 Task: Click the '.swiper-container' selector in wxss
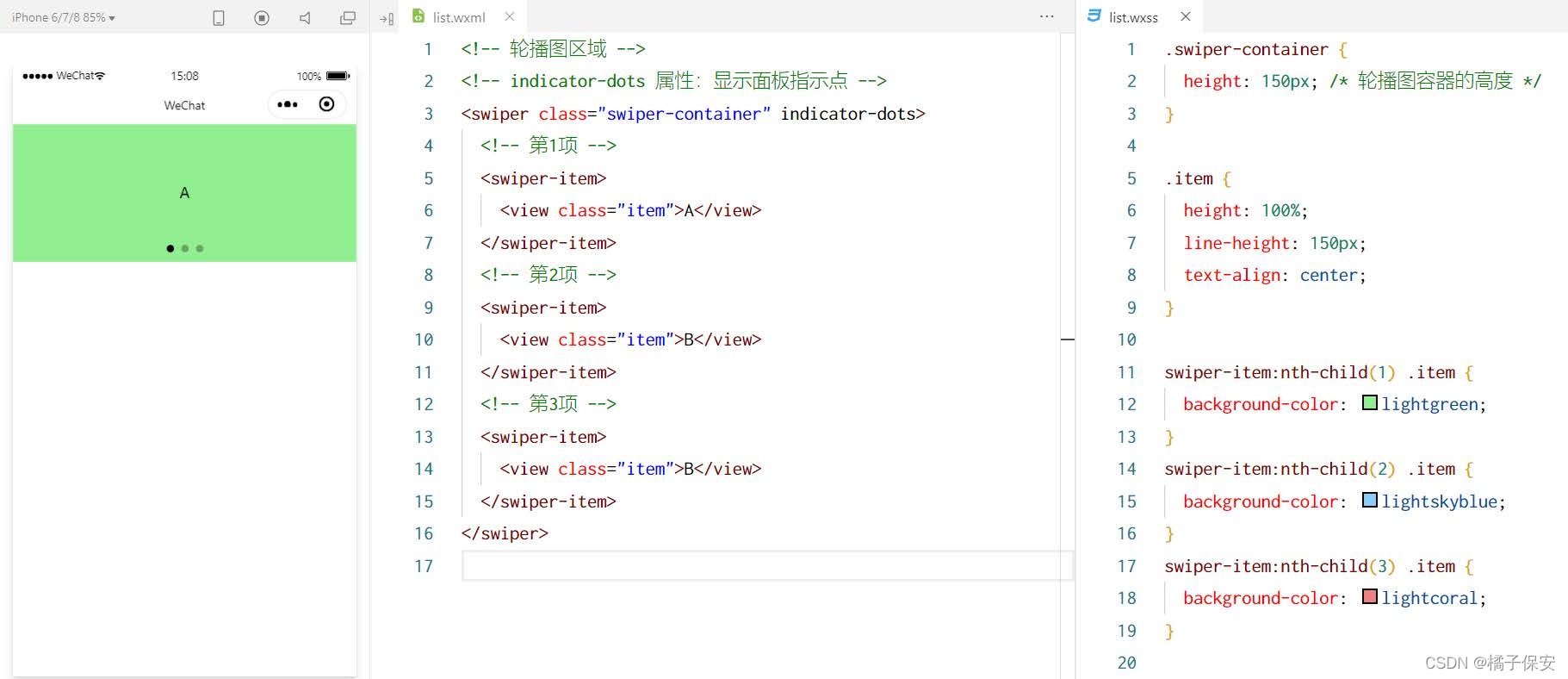click(1247, 49)
